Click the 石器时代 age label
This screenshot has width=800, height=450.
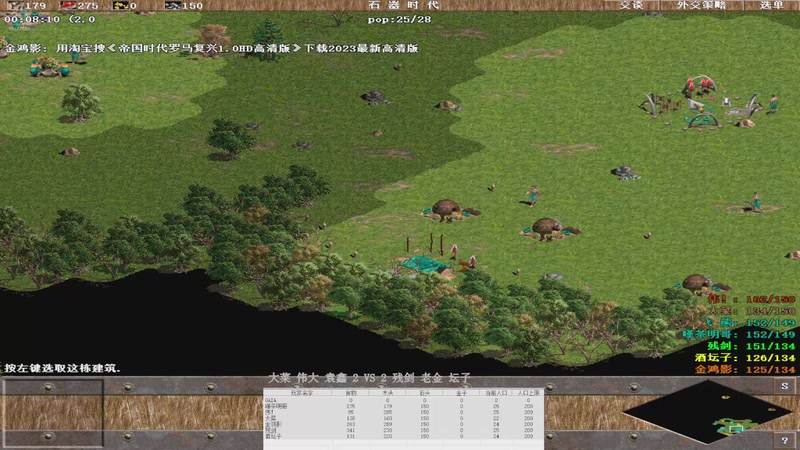pyautogui.click(x=403, y=5)
